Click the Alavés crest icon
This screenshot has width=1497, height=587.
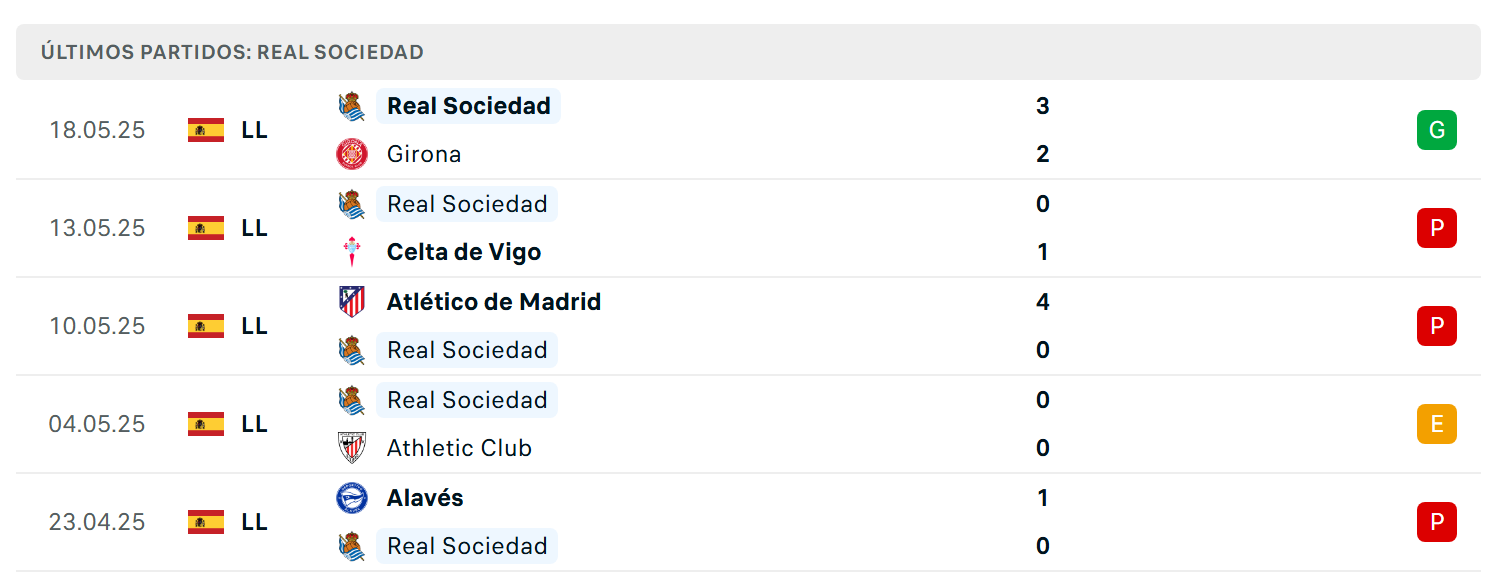(352, 498)
